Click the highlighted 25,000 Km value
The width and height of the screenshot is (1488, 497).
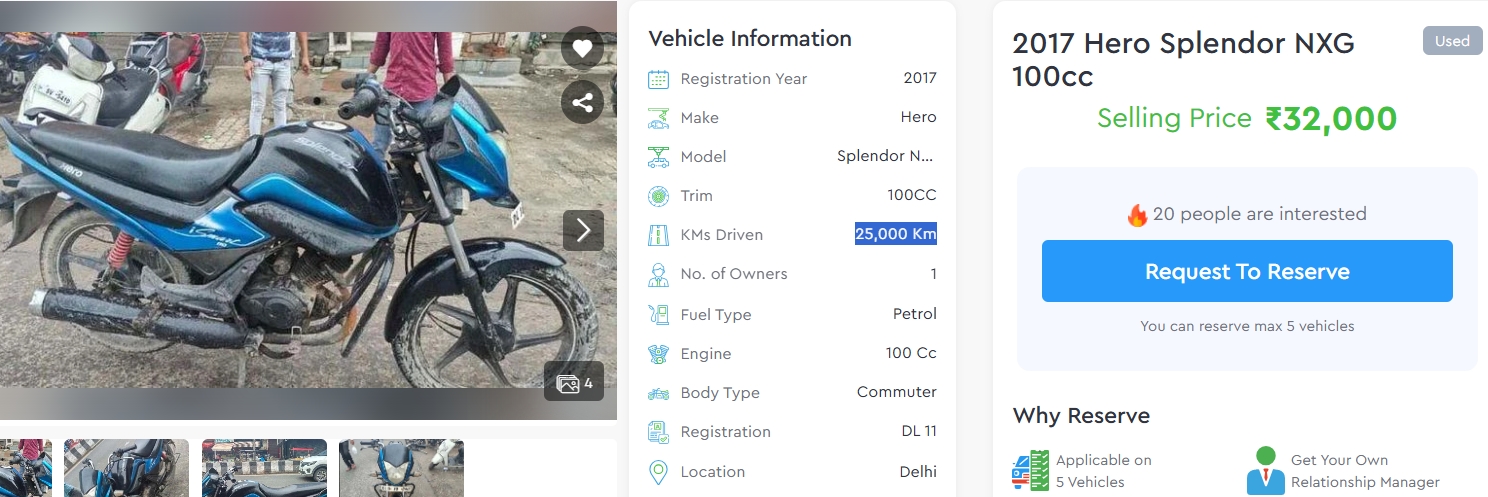click(895, 234)
